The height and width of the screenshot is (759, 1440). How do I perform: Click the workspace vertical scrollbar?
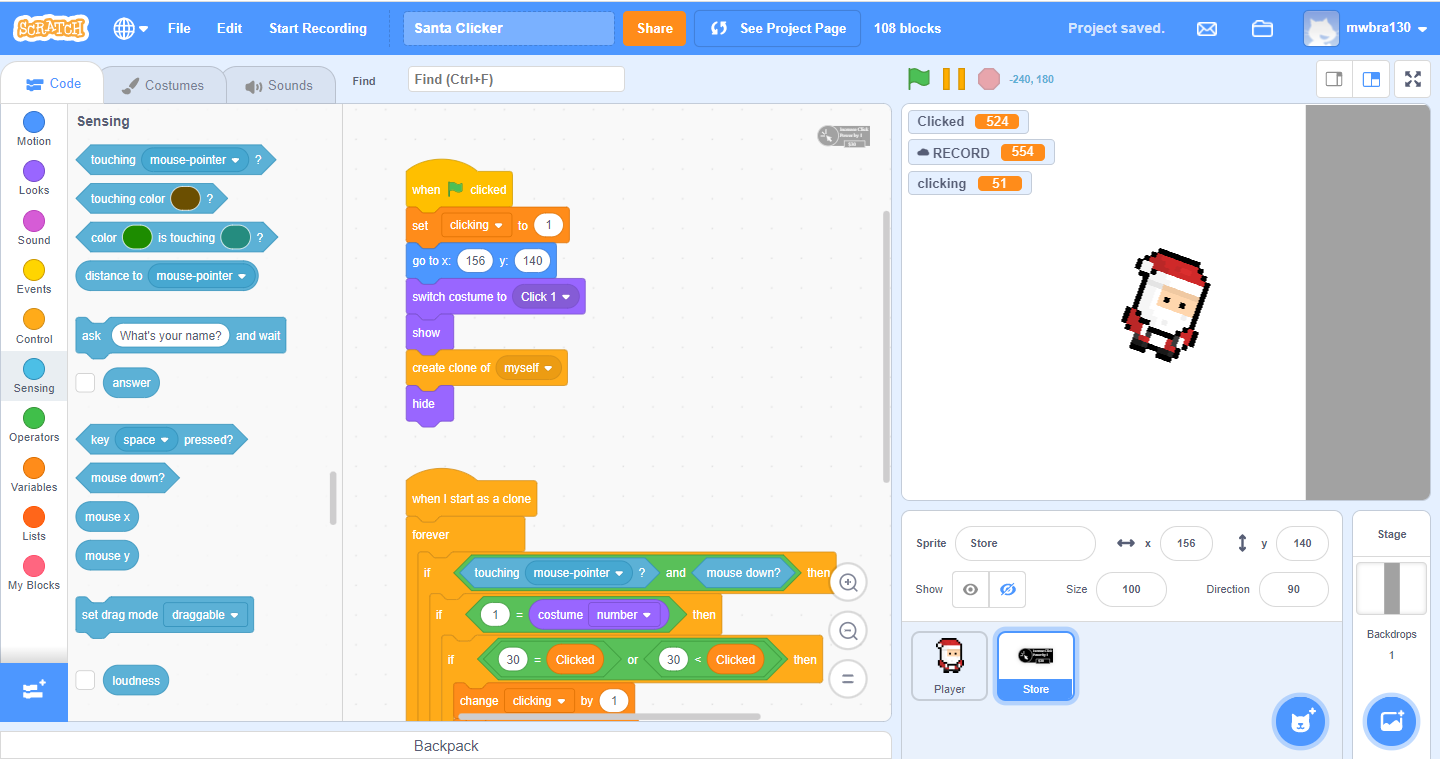[885, 346]
